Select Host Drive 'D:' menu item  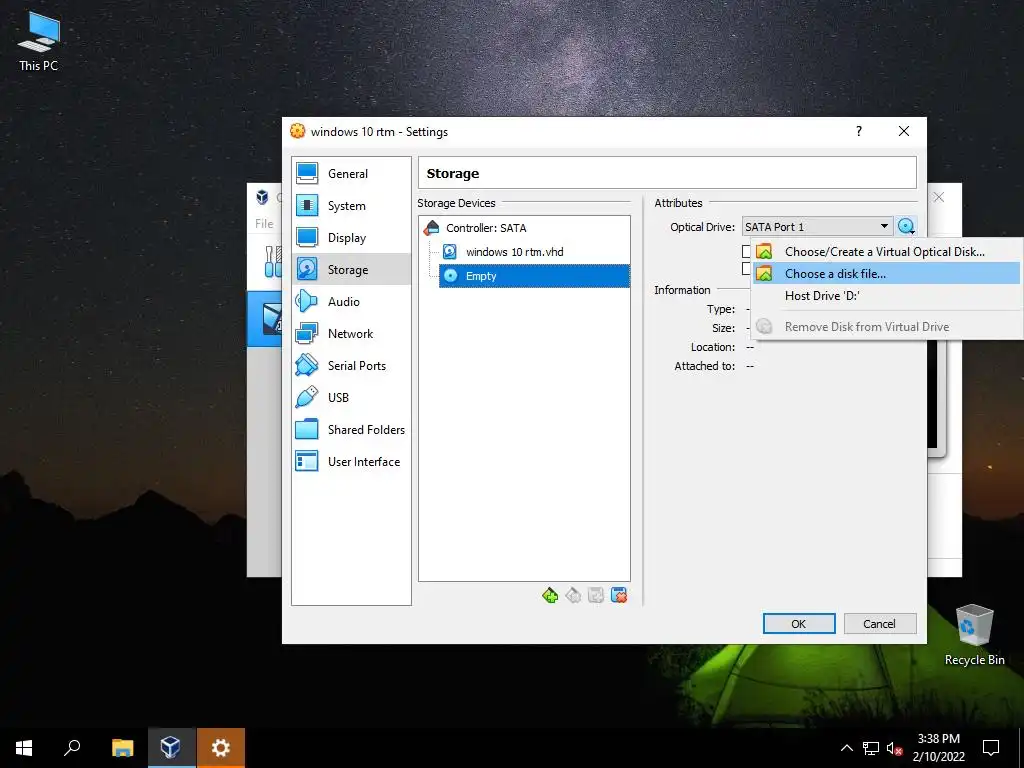[886, 296]
